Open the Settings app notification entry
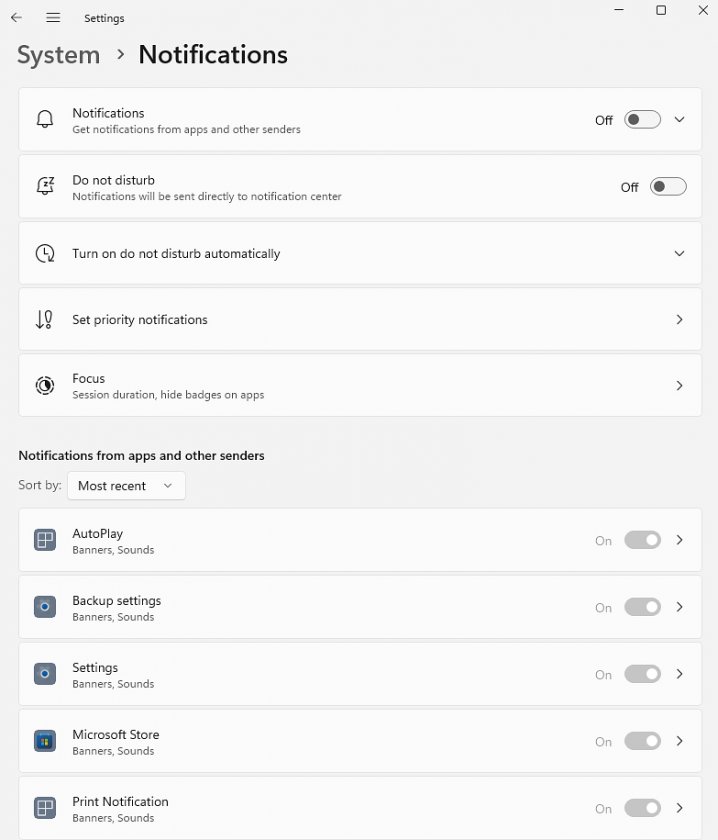 pyautogui.click(x=360, y=674)
